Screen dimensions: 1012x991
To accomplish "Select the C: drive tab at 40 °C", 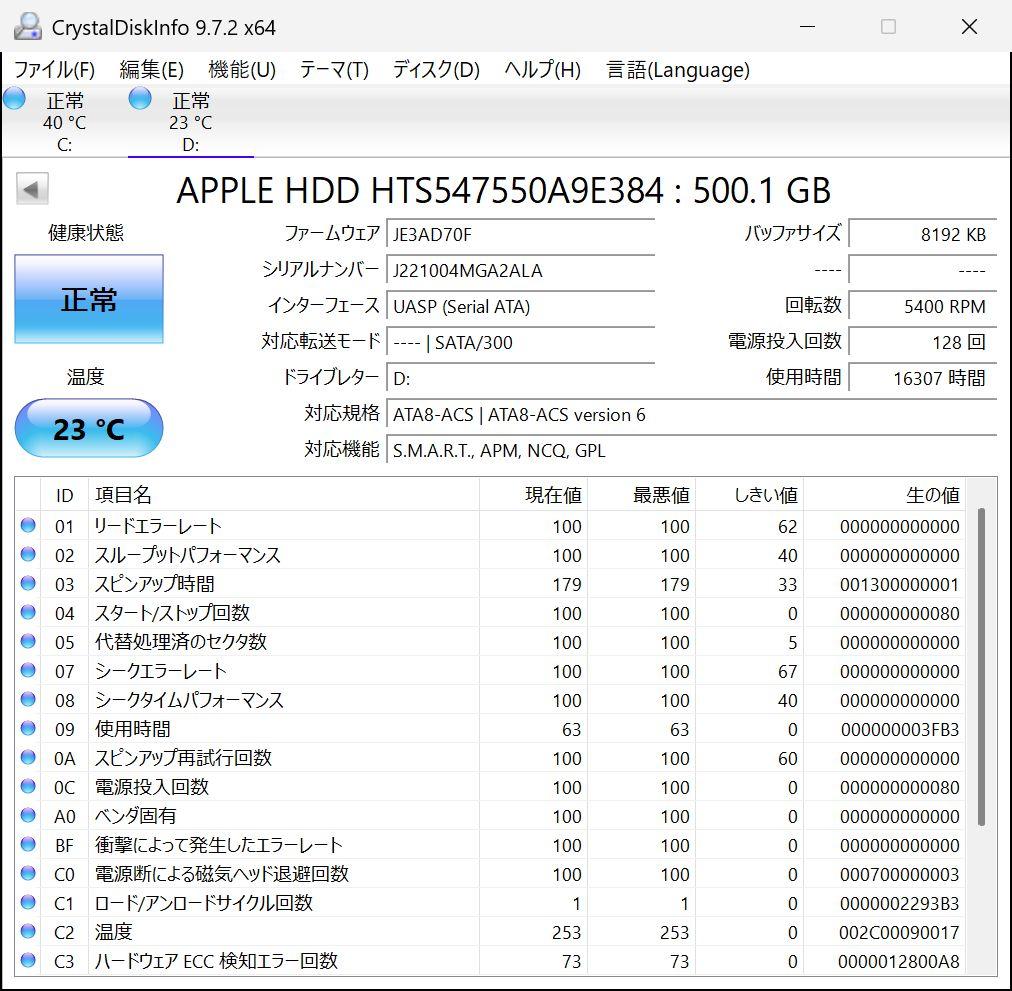I will click(64, 121).
